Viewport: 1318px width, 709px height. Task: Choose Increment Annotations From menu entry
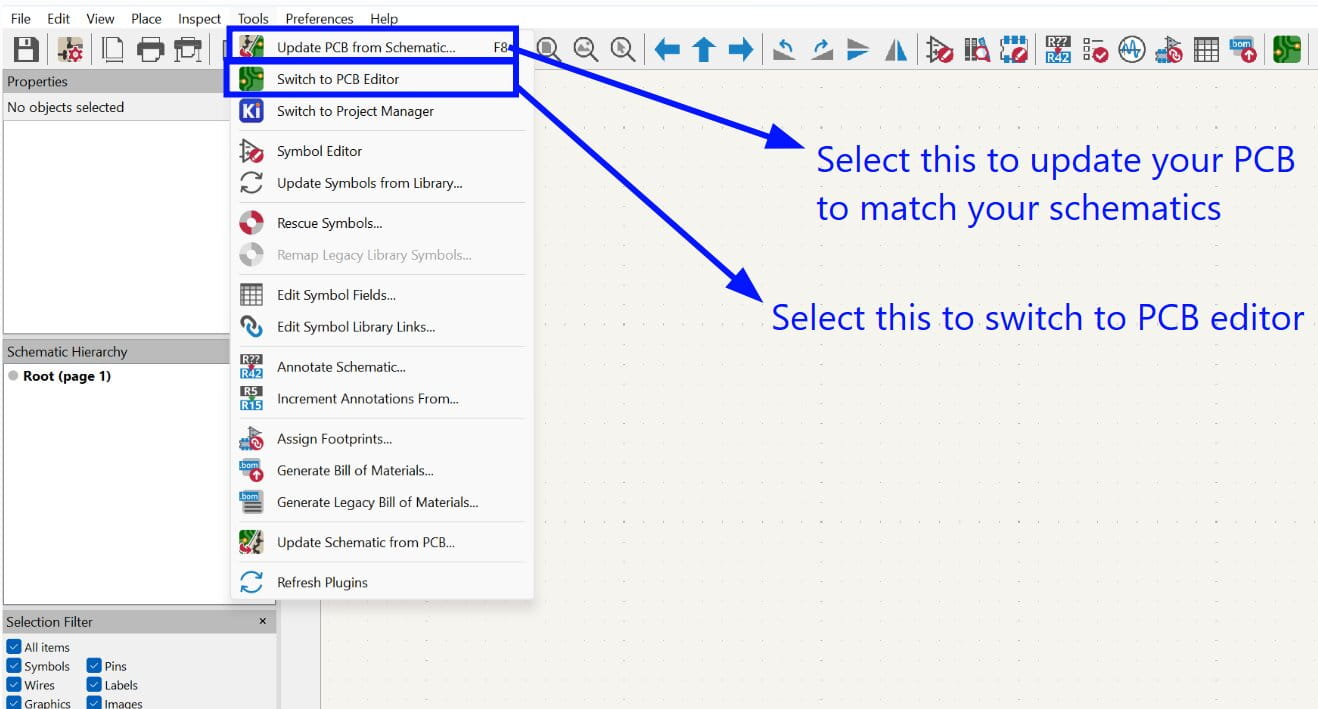(x=382, y=398)
